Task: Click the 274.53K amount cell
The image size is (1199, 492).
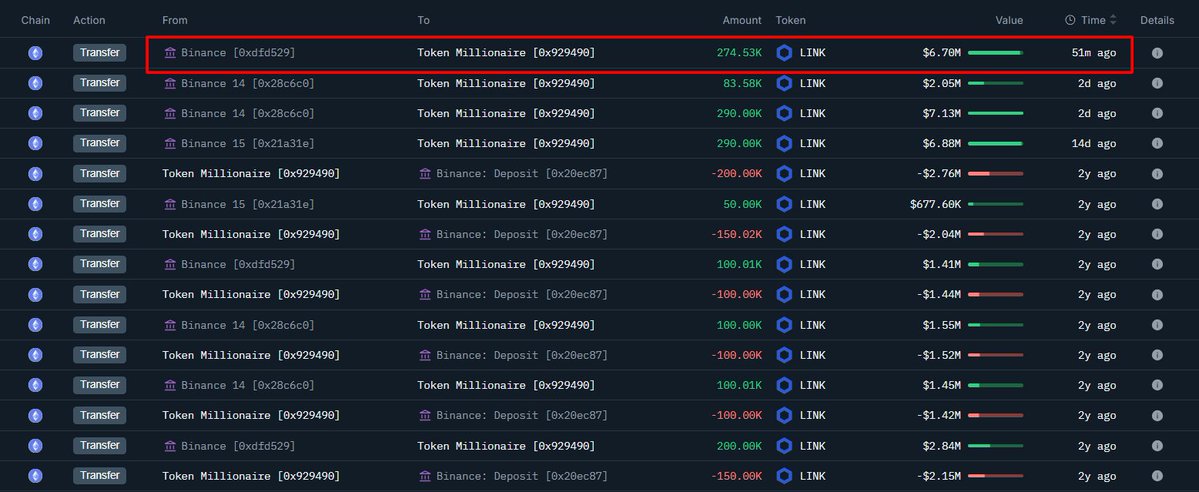Action: (739, 53)
